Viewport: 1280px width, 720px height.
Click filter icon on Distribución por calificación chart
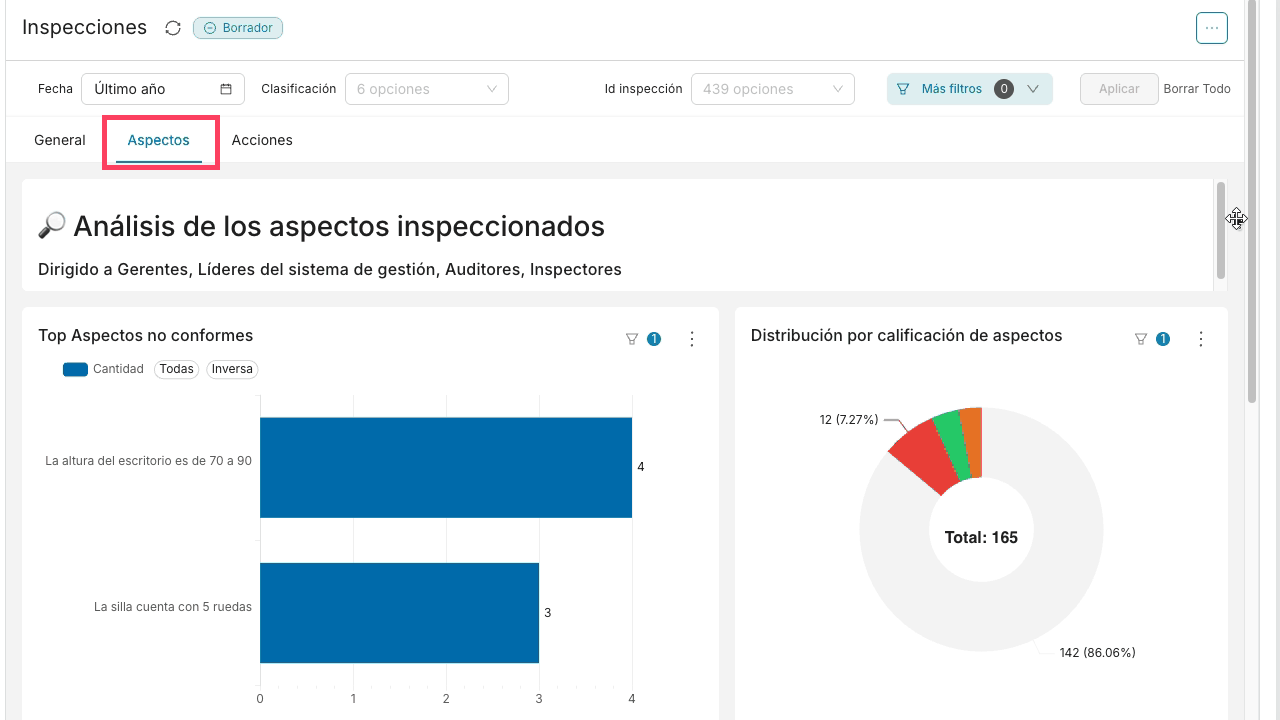coord(1140,339)
